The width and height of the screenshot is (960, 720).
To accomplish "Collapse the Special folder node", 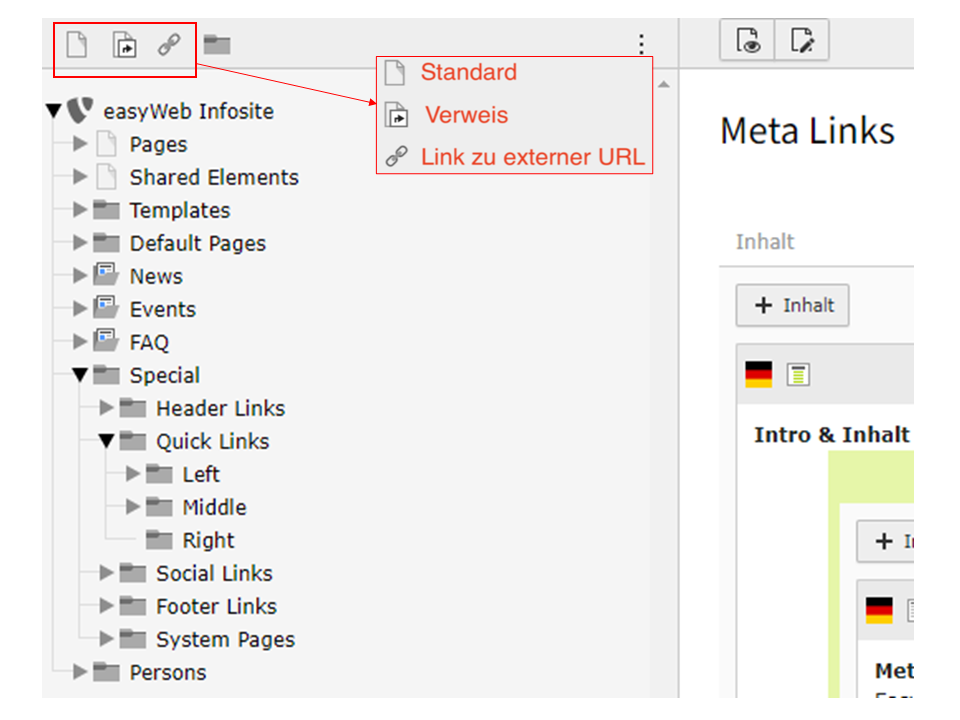I will 80,375.
